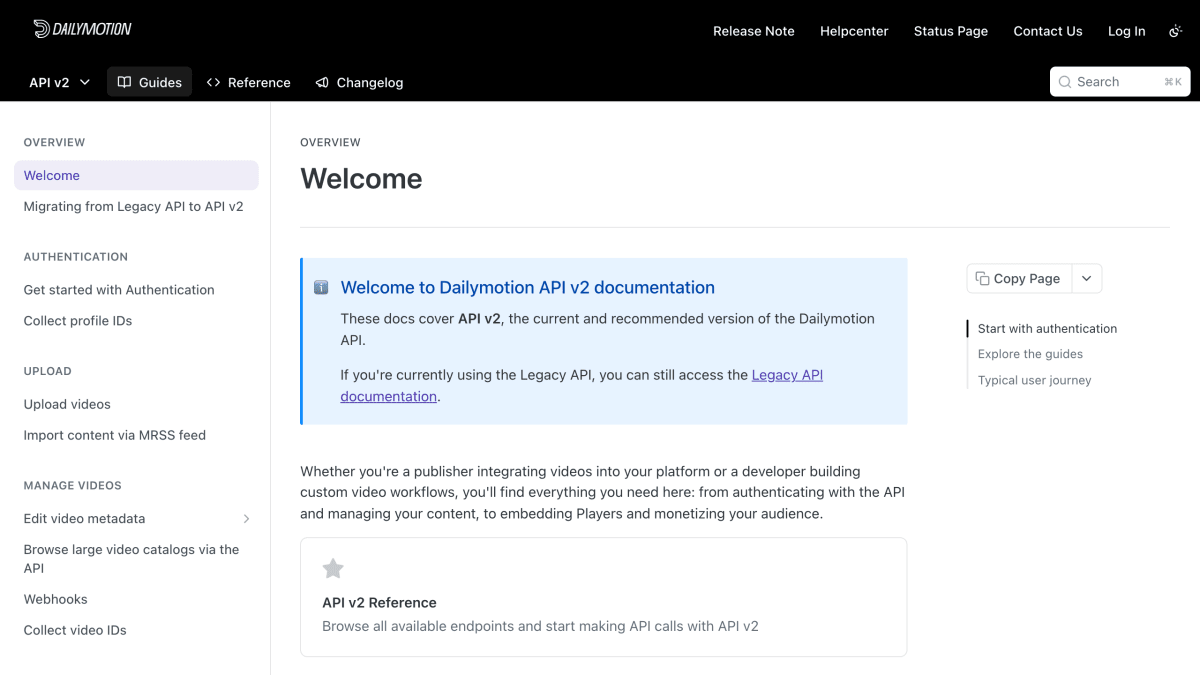Click the AUTHENTICATION sidebar section label
Viewport: 1200px width, 675px height.
pos(76,257)
